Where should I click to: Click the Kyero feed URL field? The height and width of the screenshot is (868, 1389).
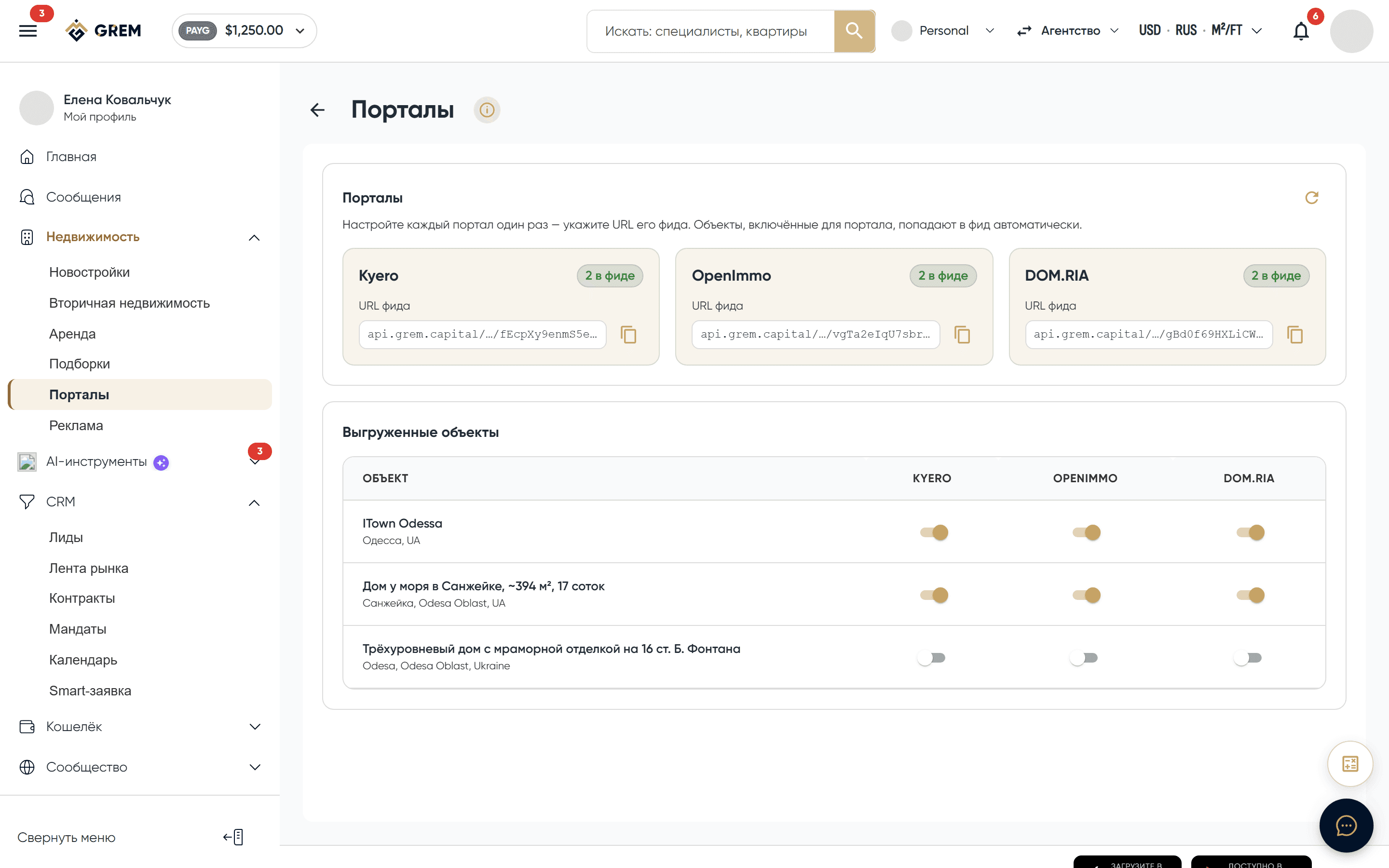pyautogui.click(x=482, y=335)
